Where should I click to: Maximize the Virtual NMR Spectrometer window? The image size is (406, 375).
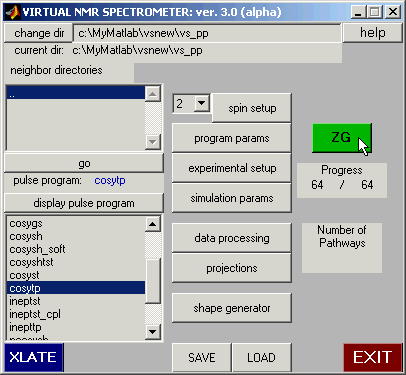(375, 12)
